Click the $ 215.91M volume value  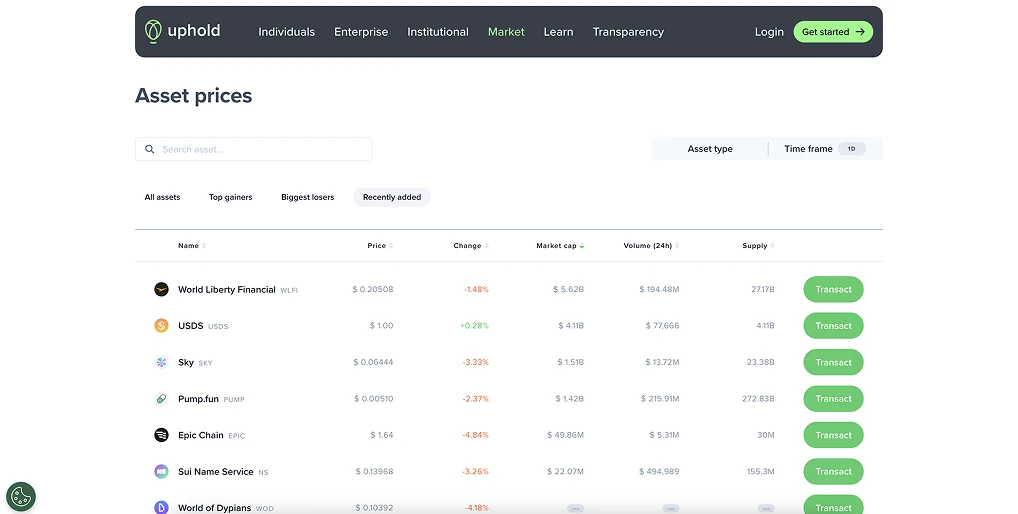click(660, 398)
